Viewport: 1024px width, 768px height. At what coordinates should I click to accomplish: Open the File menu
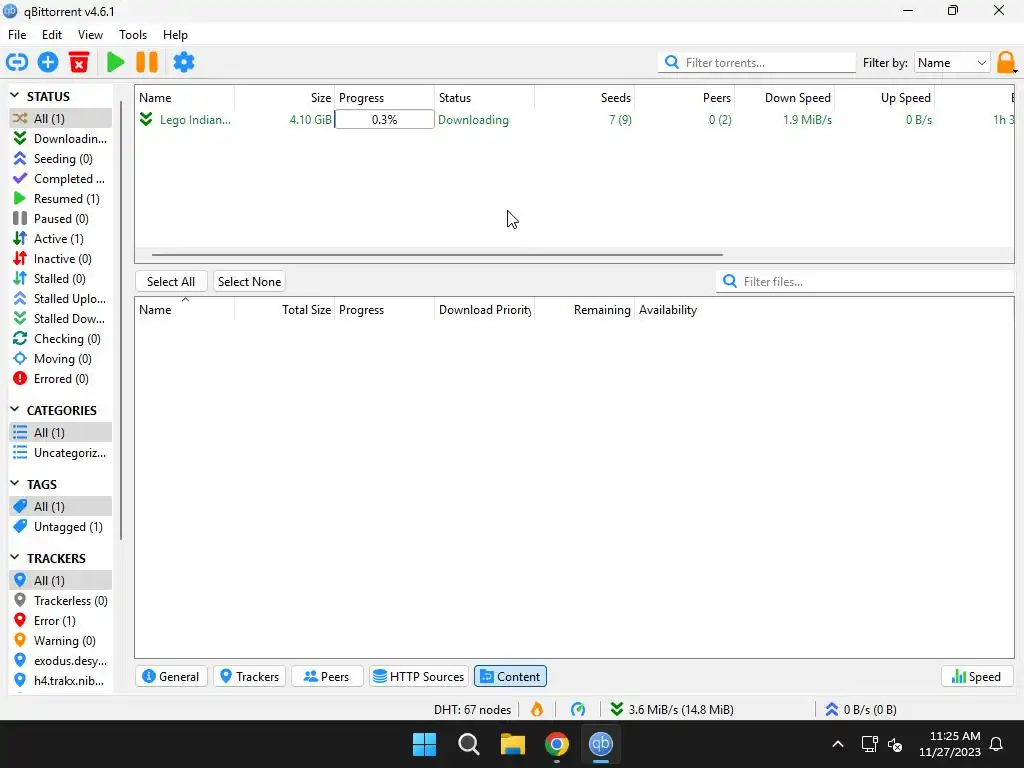(17, 35)
